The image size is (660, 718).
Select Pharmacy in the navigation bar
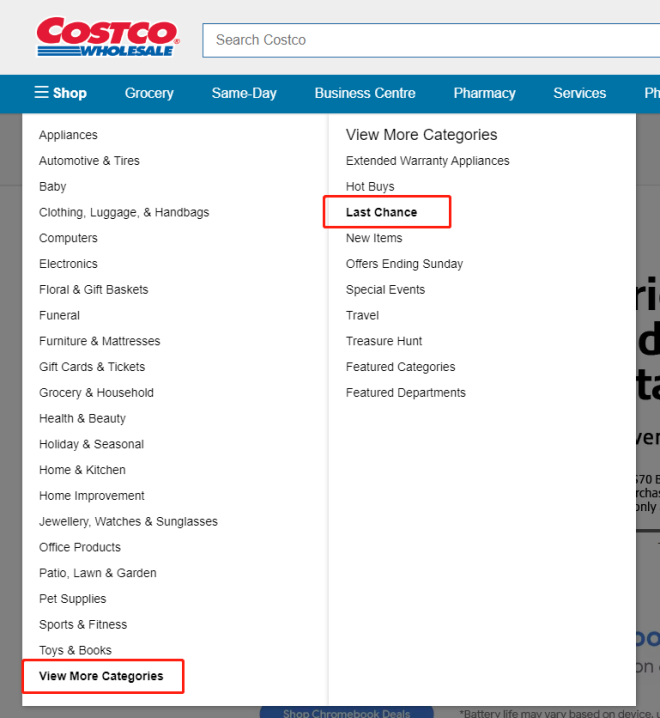coord(485,93)
